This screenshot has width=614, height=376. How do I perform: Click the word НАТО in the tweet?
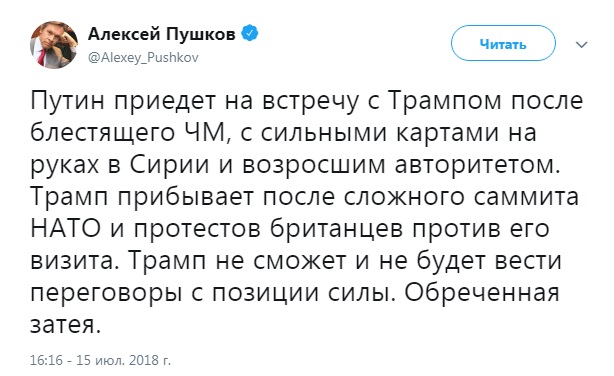tap(65, 229)
